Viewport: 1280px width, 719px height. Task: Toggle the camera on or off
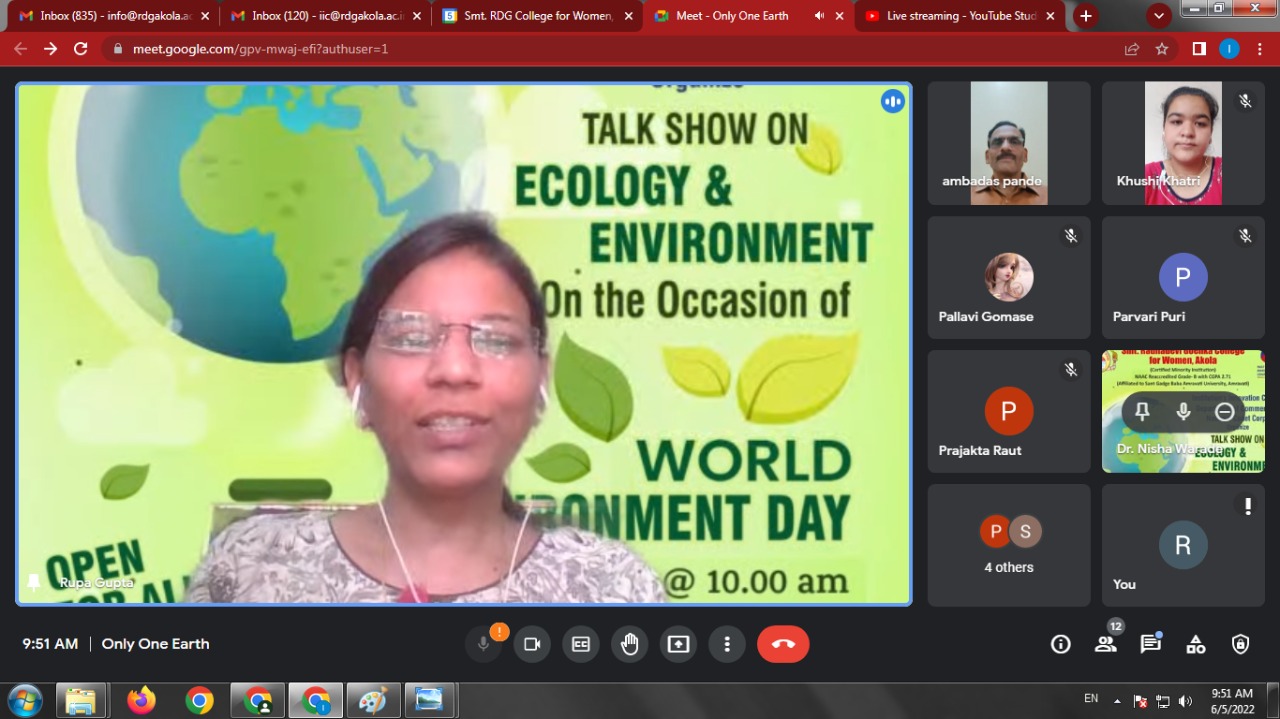click(532, 644)
